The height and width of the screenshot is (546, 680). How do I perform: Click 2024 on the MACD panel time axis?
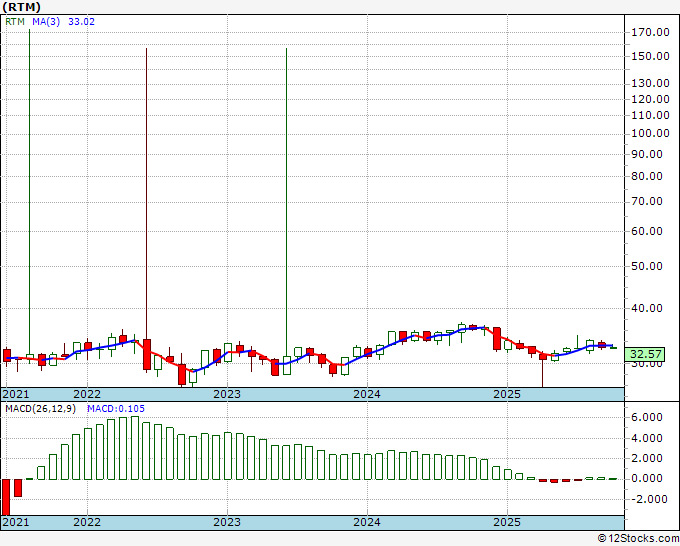tap(367, 522)
